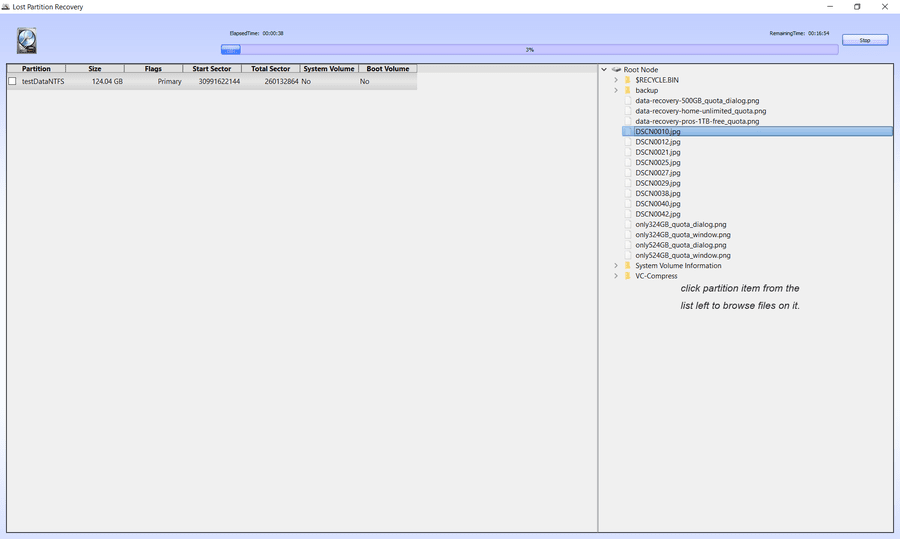900x539 pixels.
Task: Select the VC-Compress tree item
Action: click(x=656, y=276)
